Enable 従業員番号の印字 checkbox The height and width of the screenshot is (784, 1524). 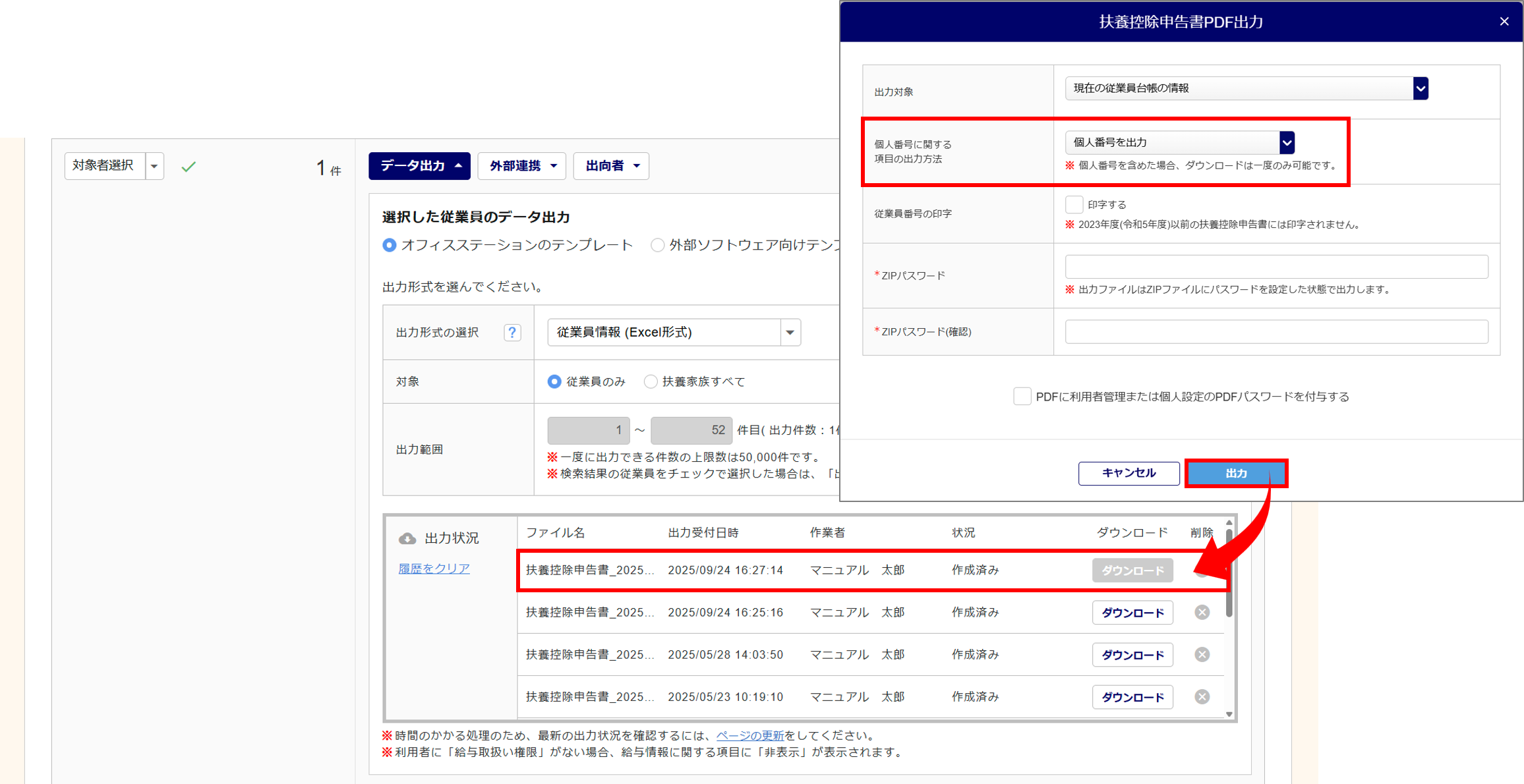[x=1074, y=205]
